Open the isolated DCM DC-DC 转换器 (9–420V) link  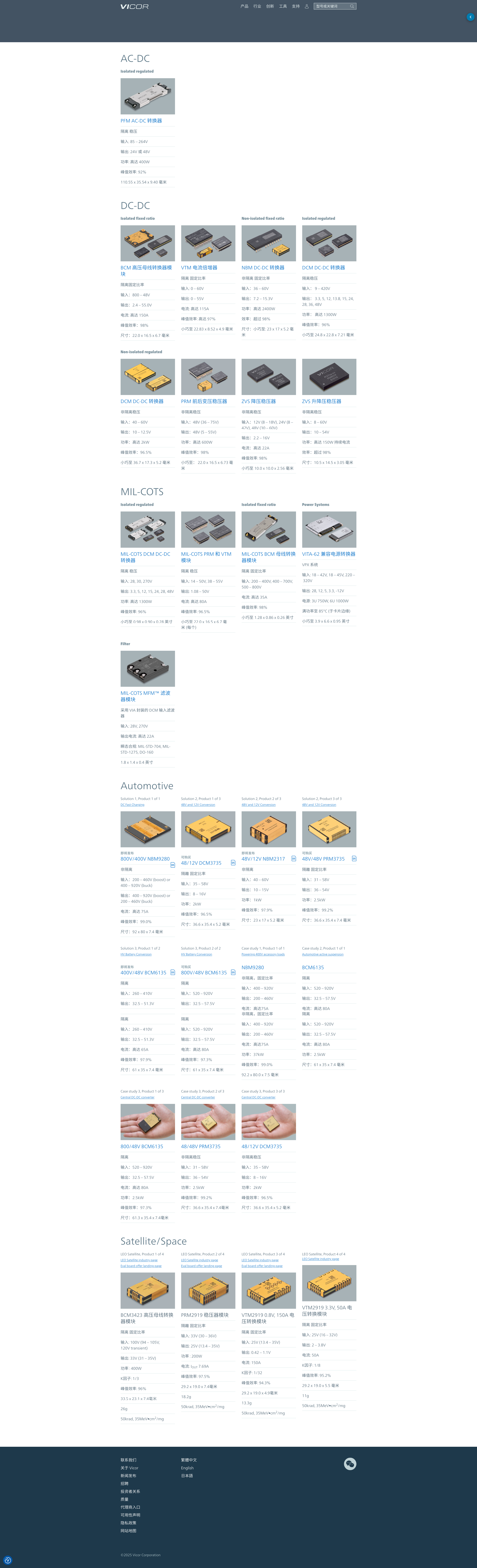pyautogui.click(x=324, y=268)
